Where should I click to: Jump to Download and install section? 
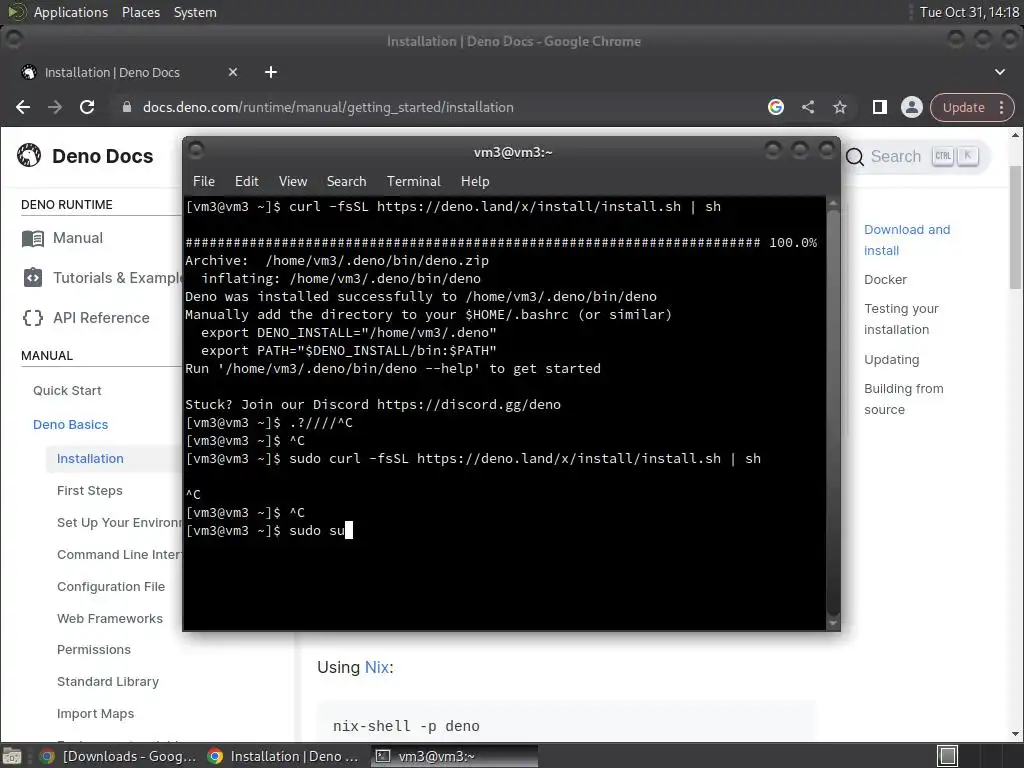(x=907, y=240)
